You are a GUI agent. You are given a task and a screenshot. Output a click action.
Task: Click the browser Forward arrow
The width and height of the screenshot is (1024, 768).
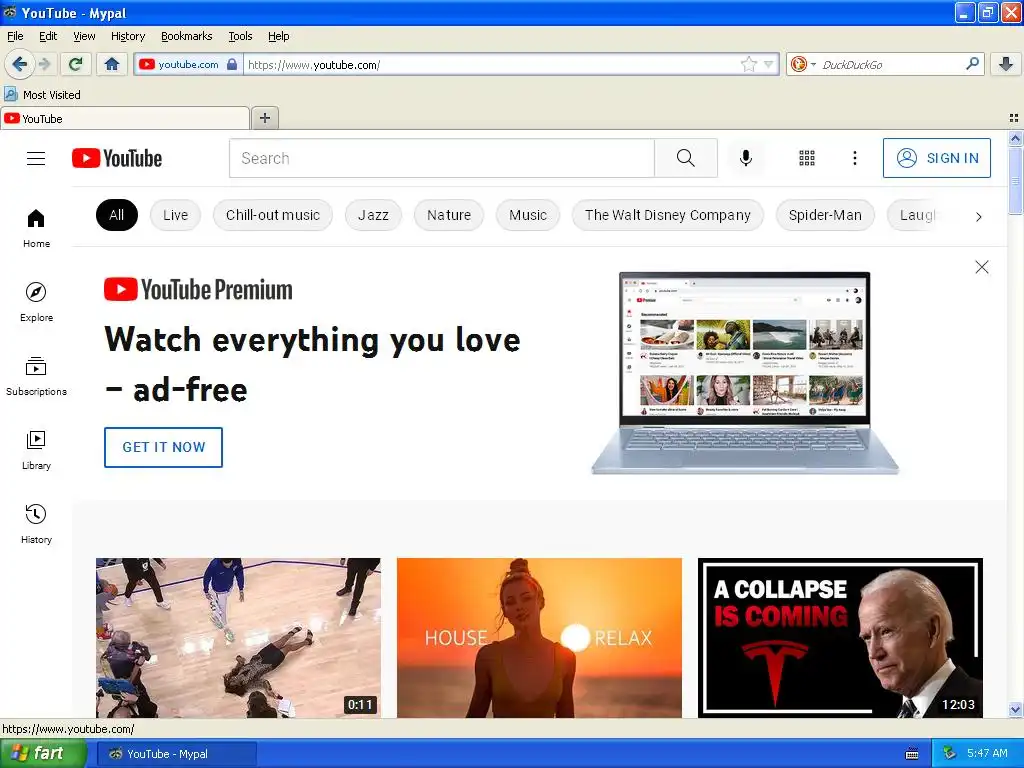pyautogui.click(x=44, y=64)
